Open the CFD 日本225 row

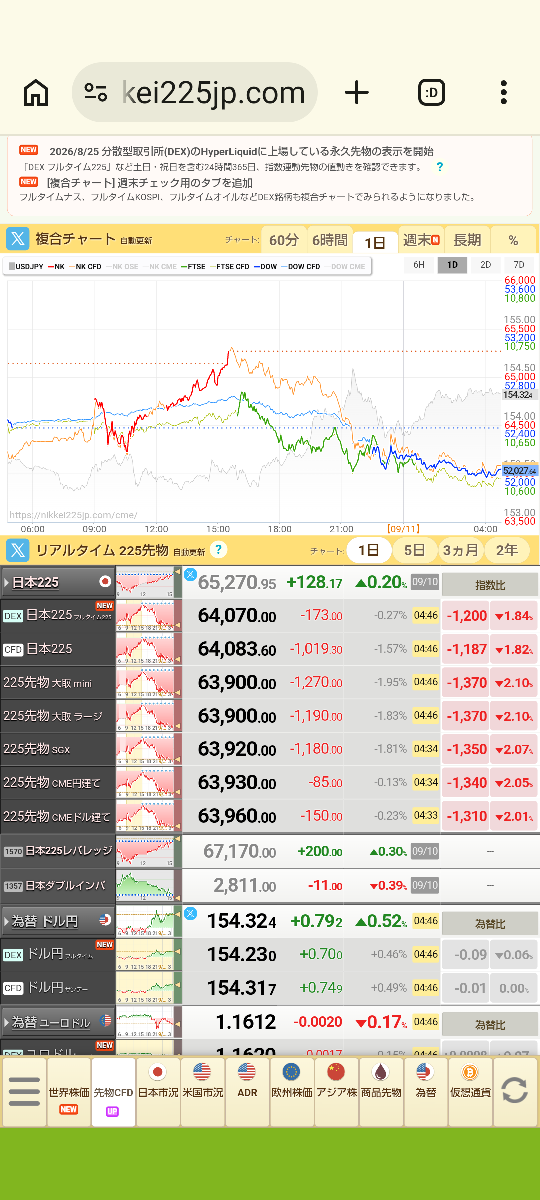(x=270, y=650)
